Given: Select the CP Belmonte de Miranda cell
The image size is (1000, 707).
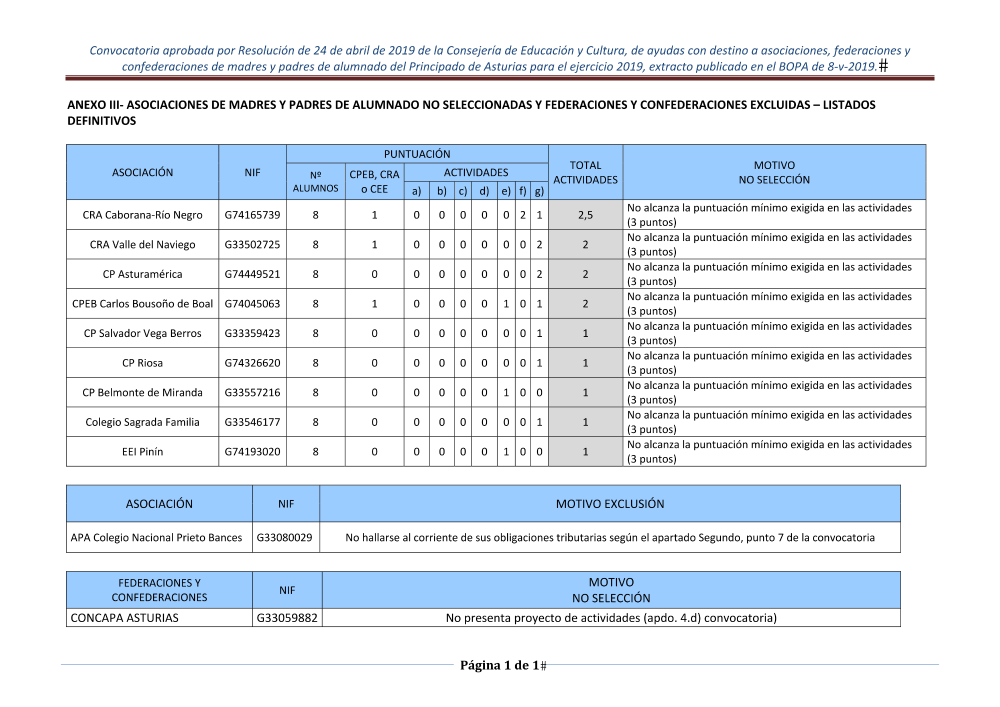Looking at the screenshot, I should click(x=143, y=392).
